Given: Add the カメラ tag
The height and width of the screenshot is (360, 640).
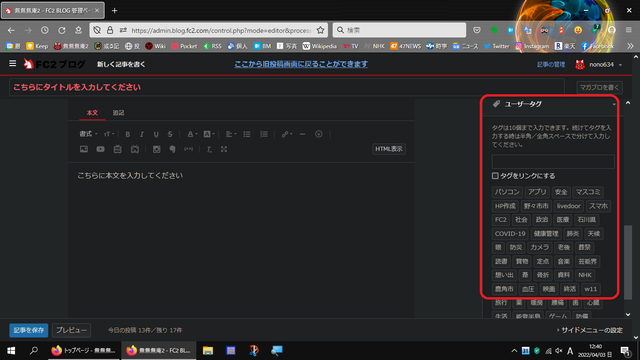Looking at the screenshot, I should [x=540, y=247].
